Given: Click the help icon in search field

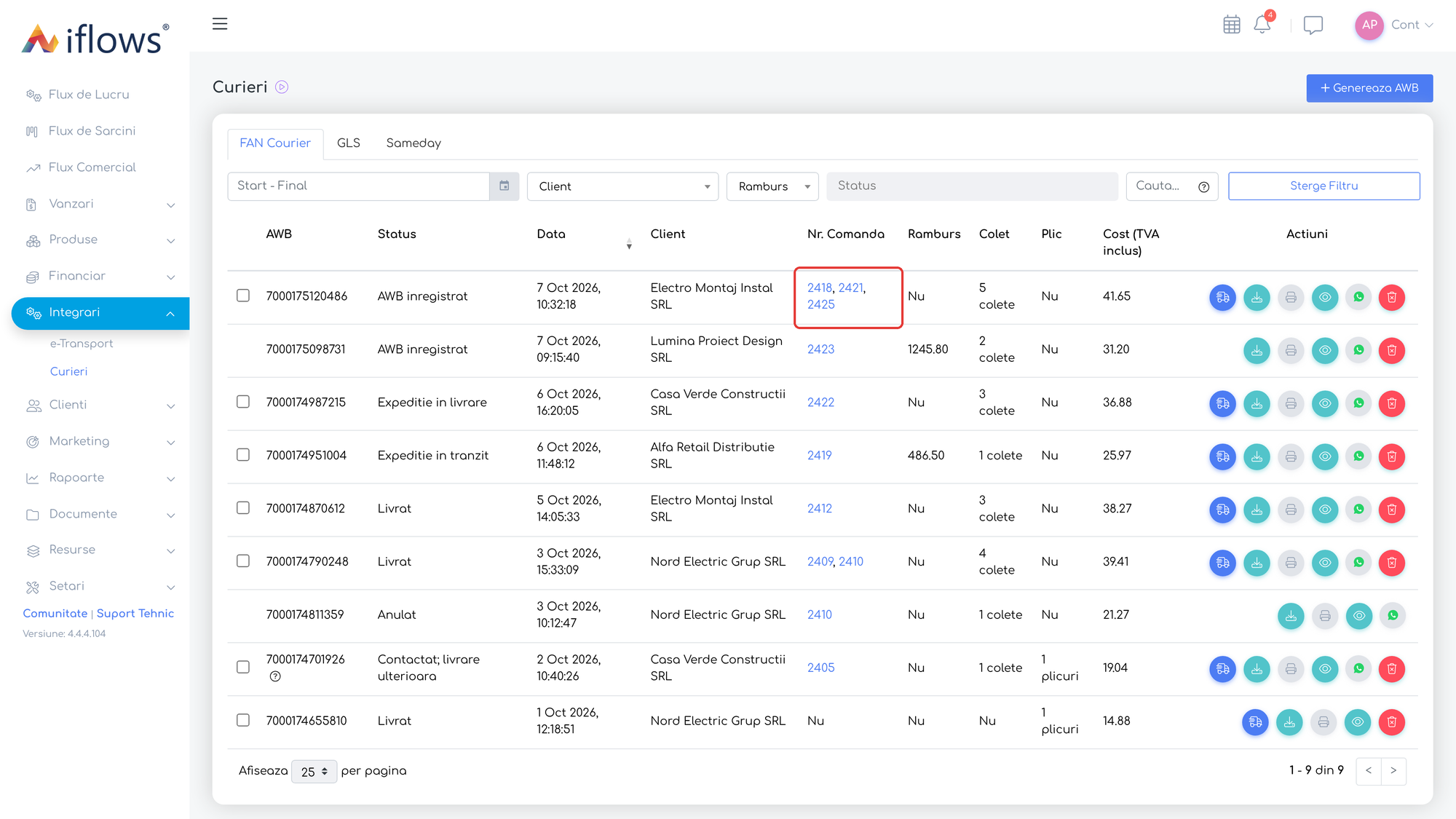Looking at the screenshot, I should (1203, 187).
